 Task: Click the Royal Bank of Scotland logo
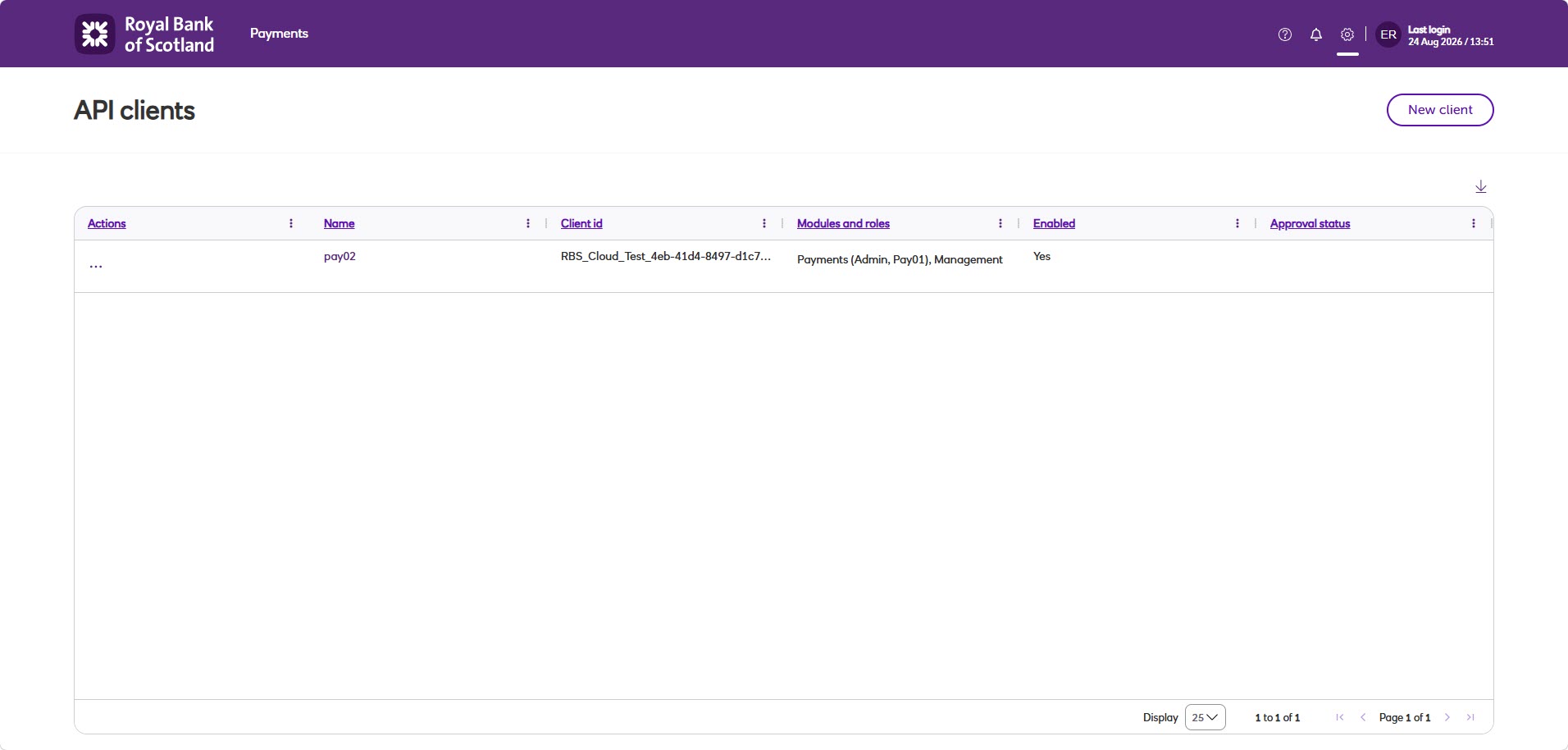144,34
